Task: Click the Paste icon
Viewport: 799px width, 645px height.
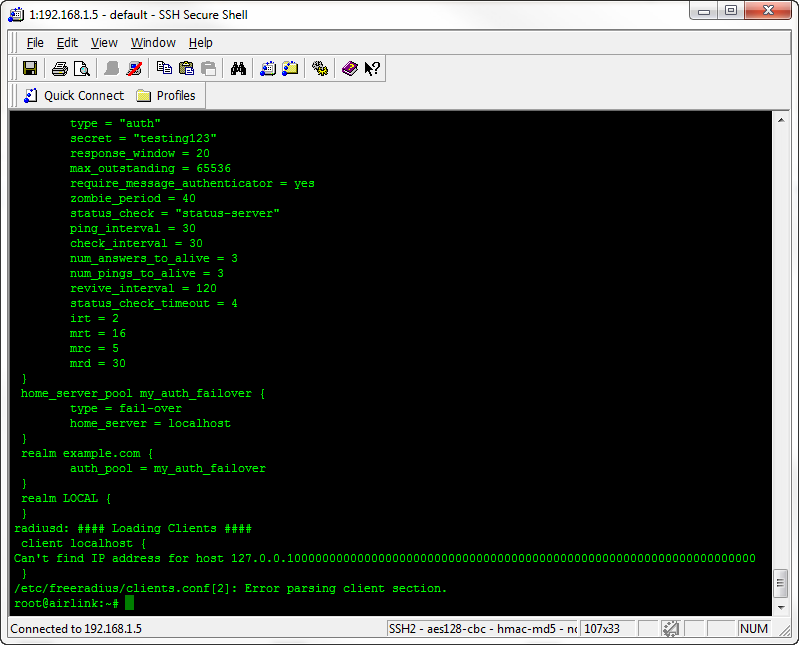Action: [187, 68]
